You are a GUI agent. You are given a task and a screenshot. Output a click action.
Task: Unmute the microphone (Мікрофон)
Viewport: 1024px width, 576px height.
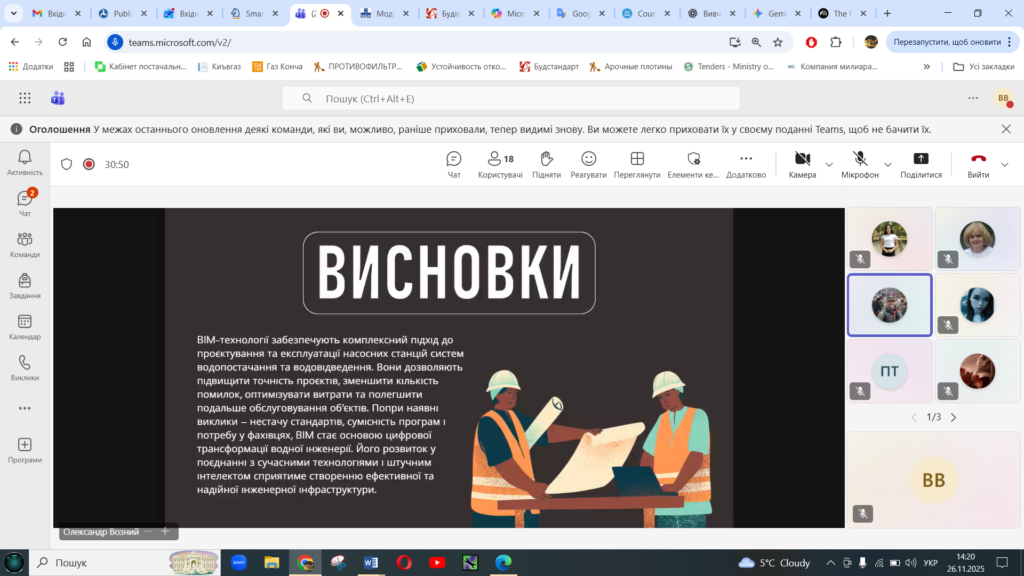tap(860, 164)
